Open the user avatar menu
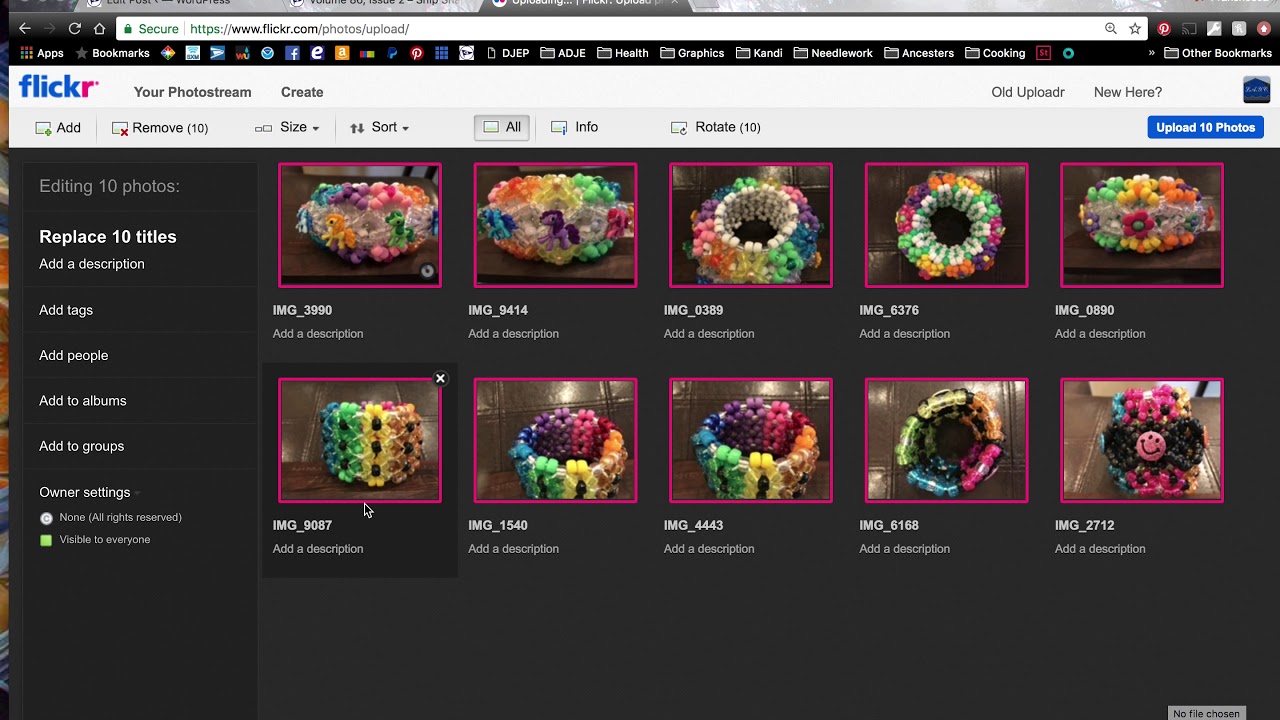This screenshot has height=720, width=1280. coord(1256,90)
